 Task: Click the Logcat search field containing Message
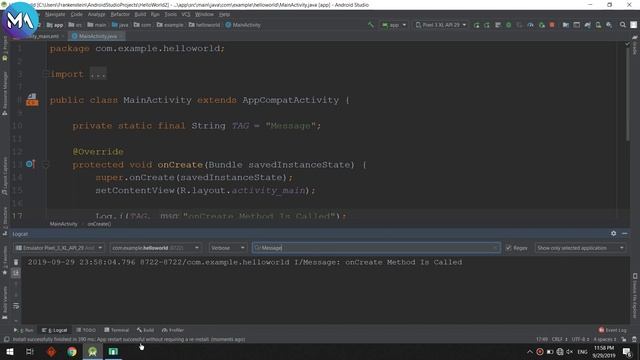pos(376,248)
